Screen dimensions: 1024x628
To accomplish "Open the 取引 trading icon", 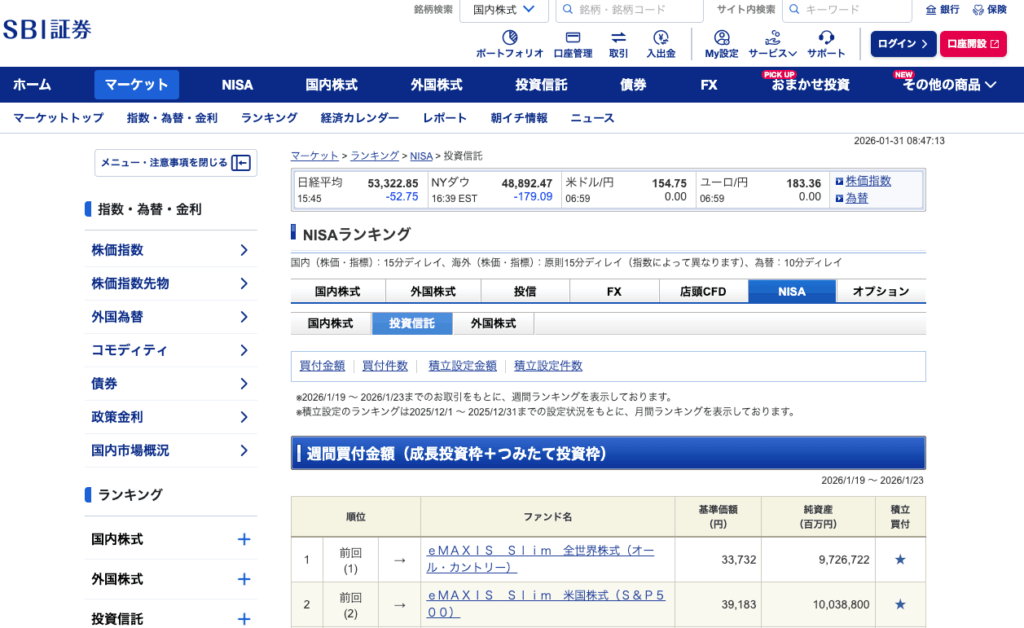I will (618, 44).
